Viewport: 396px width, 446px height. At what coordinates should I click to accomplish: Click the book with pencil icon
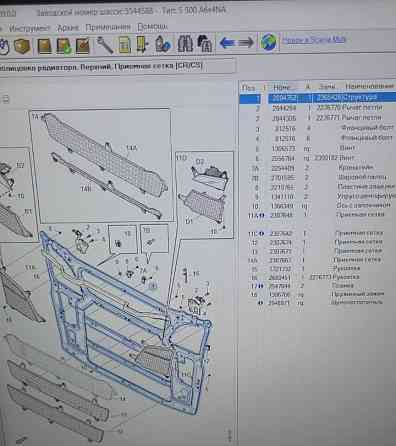pos(83,46)
